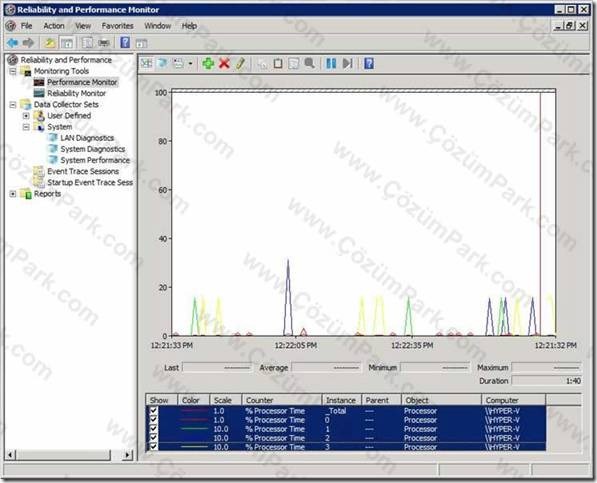Uncheck Show box for _Total instance counter
This screenshot has width=597, height=483.
[x=153, y=411]
